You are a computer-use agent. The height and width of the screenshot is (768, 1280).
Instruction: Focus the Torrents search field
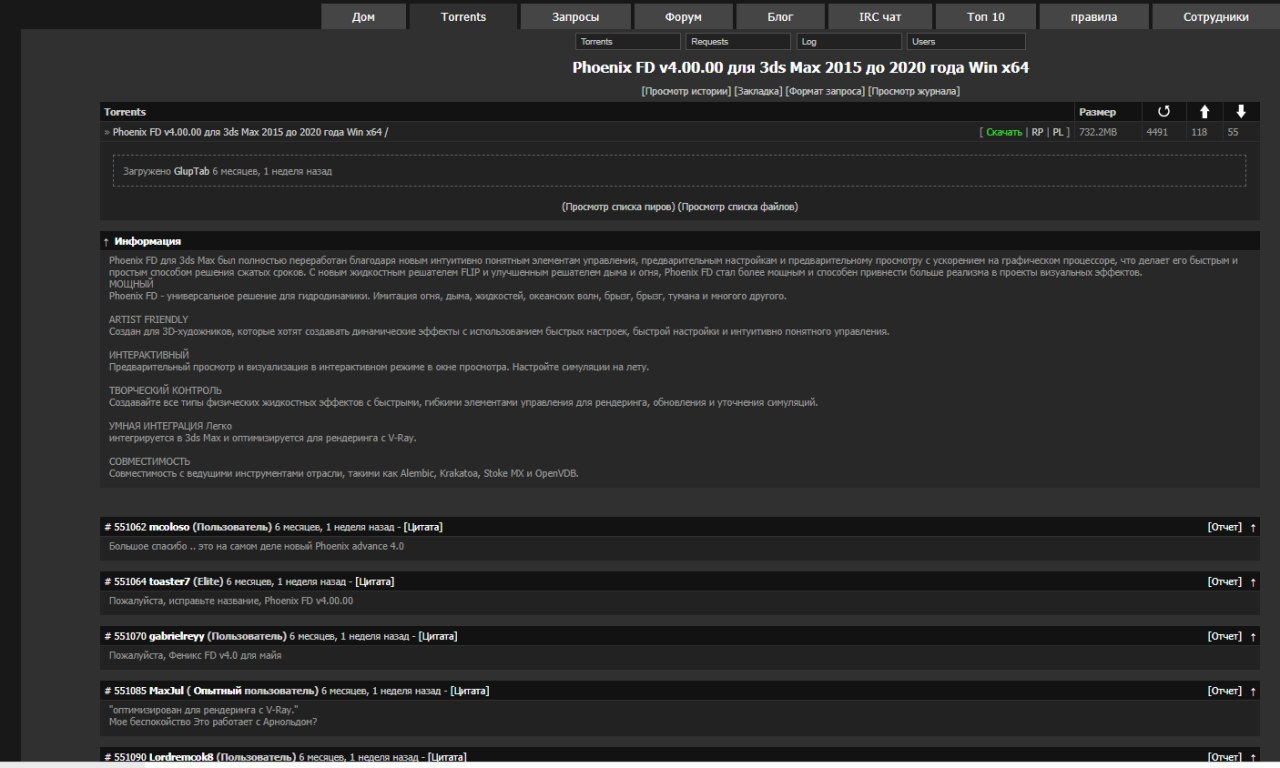[628, 42]
